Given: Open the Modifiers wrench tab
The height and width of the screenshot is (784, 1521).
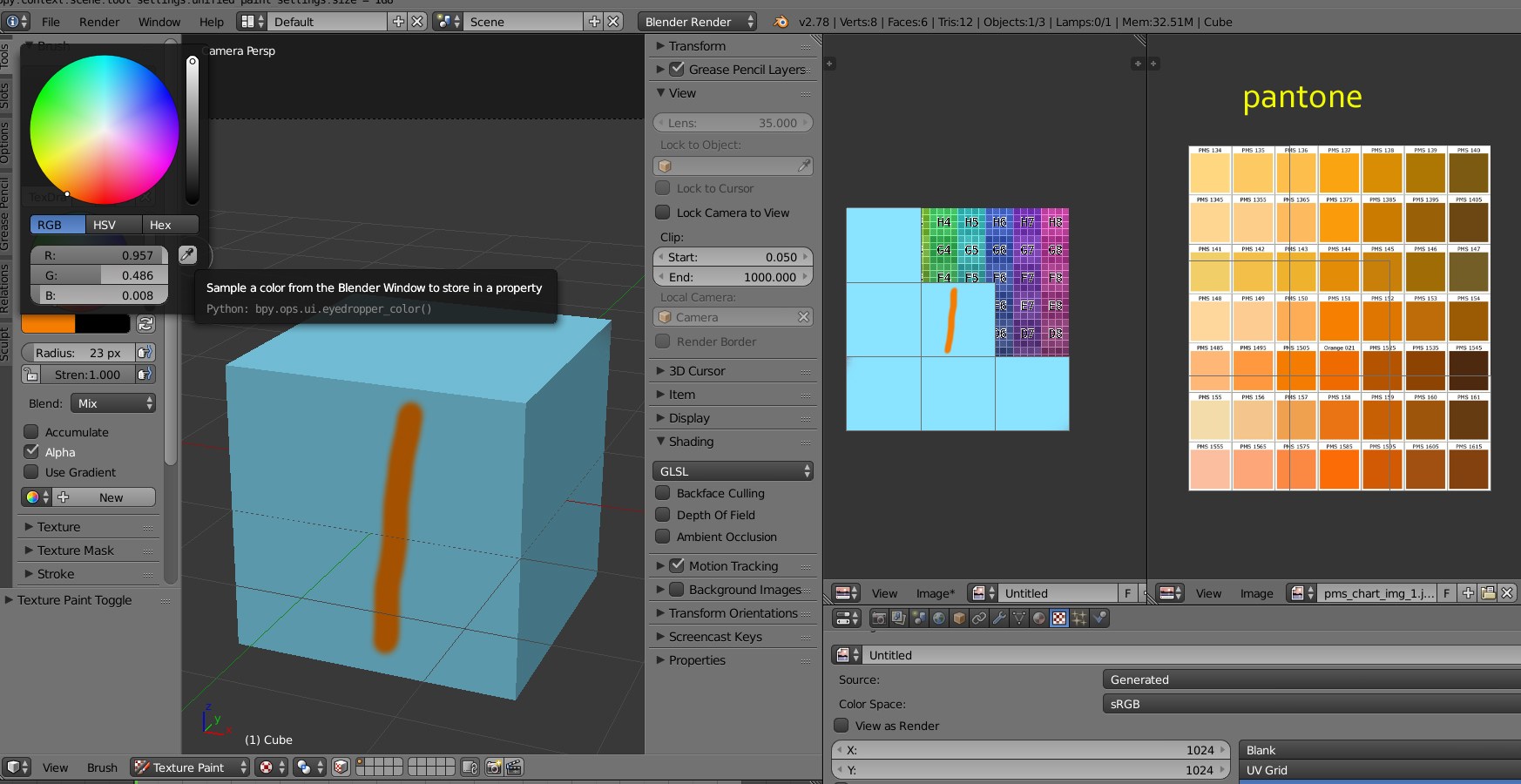Looking at the screenshot, I should click(x=999, y=618).
